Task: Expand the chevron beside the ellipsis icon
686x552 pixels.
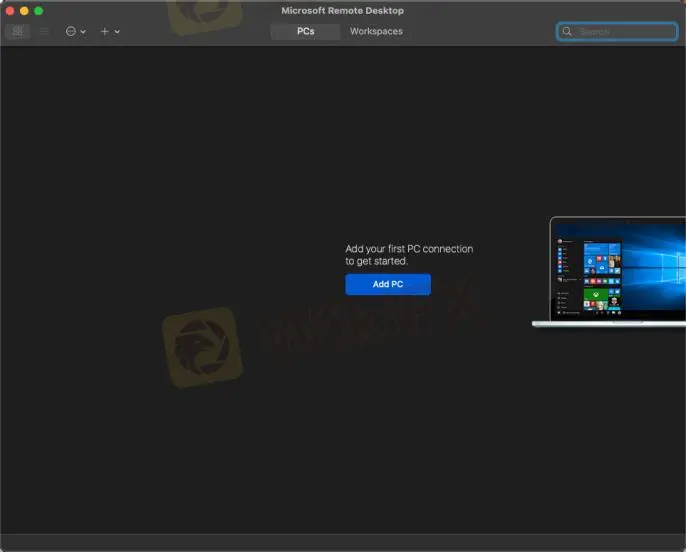Action: [x=83, y=32]
